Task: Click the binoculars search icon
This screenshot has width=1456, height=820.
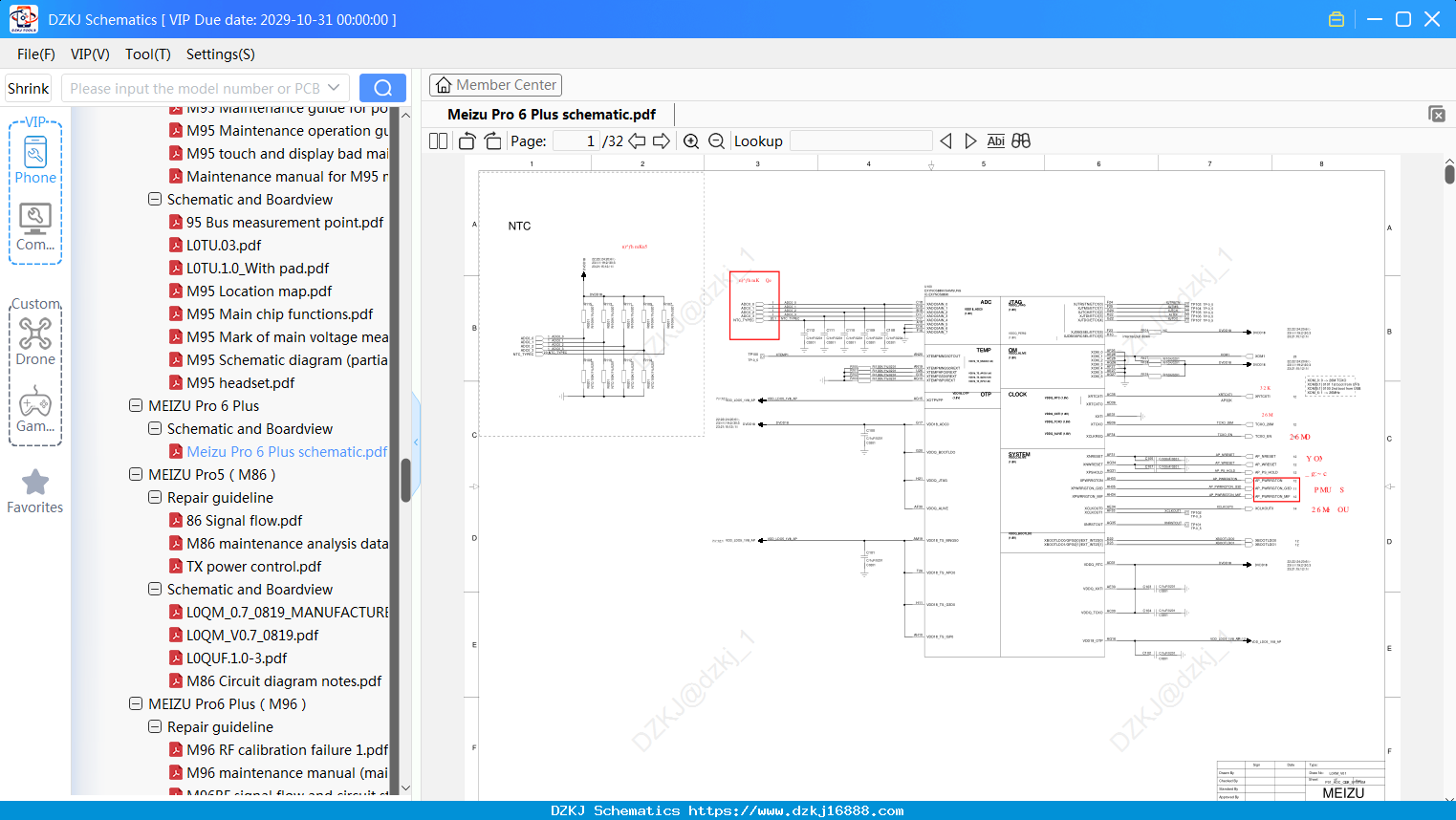Action: (x=1021, y=140)
